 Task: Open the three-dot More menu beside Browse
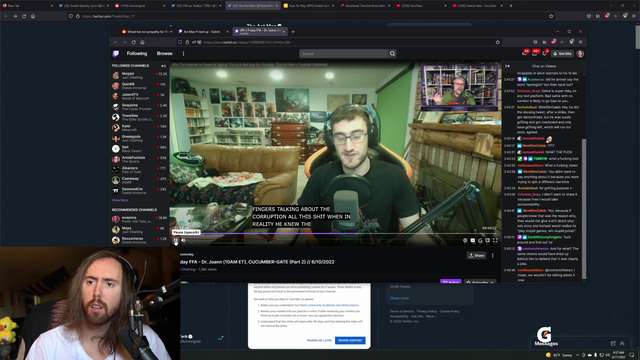183,53
